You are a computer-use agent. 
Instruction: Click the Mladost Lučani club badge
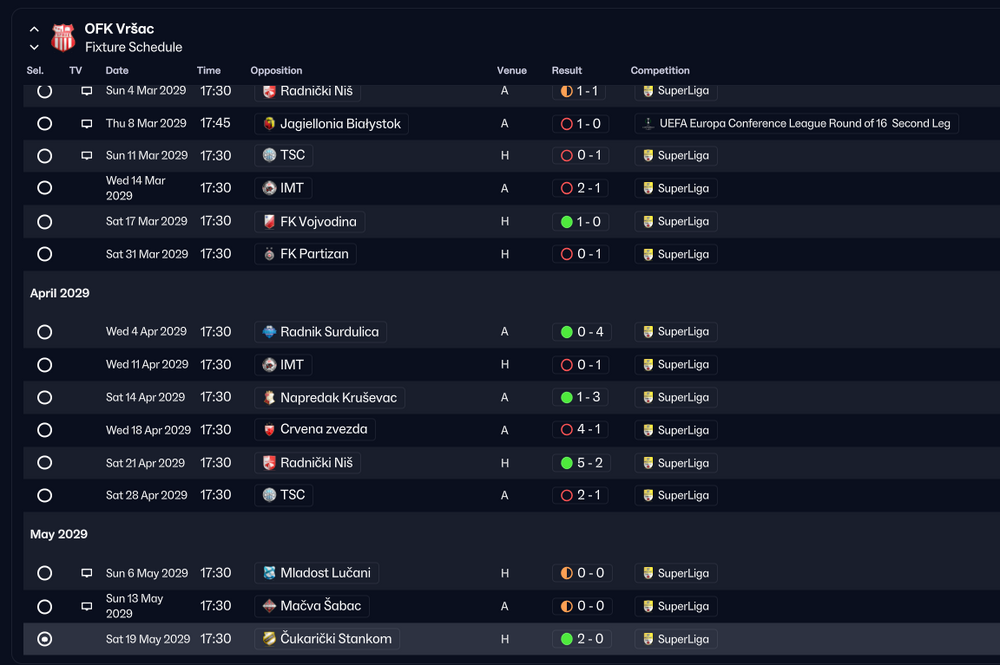(x=269, y=573)
